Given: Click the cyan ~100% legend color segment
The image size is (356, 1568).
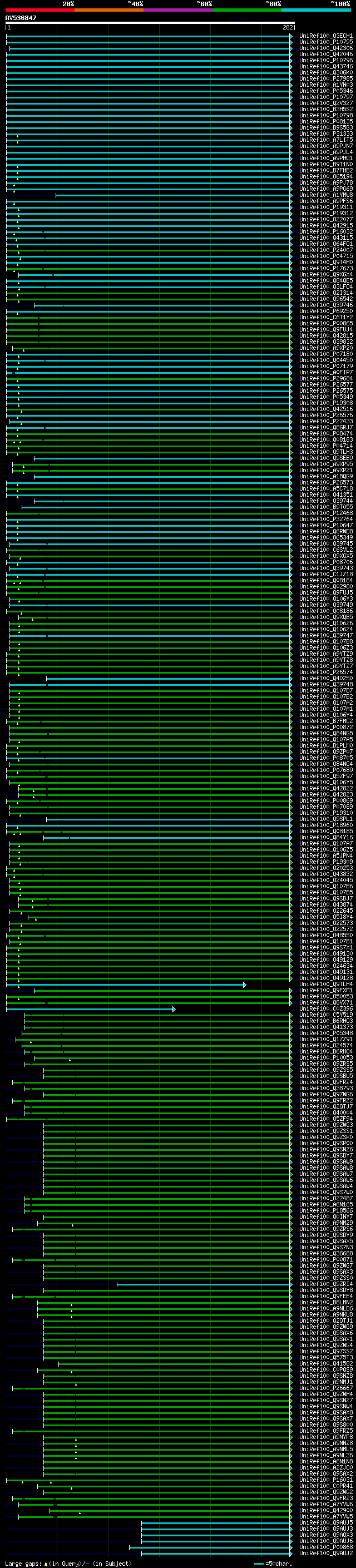Looking at the screenshot, I should [316, 10].
